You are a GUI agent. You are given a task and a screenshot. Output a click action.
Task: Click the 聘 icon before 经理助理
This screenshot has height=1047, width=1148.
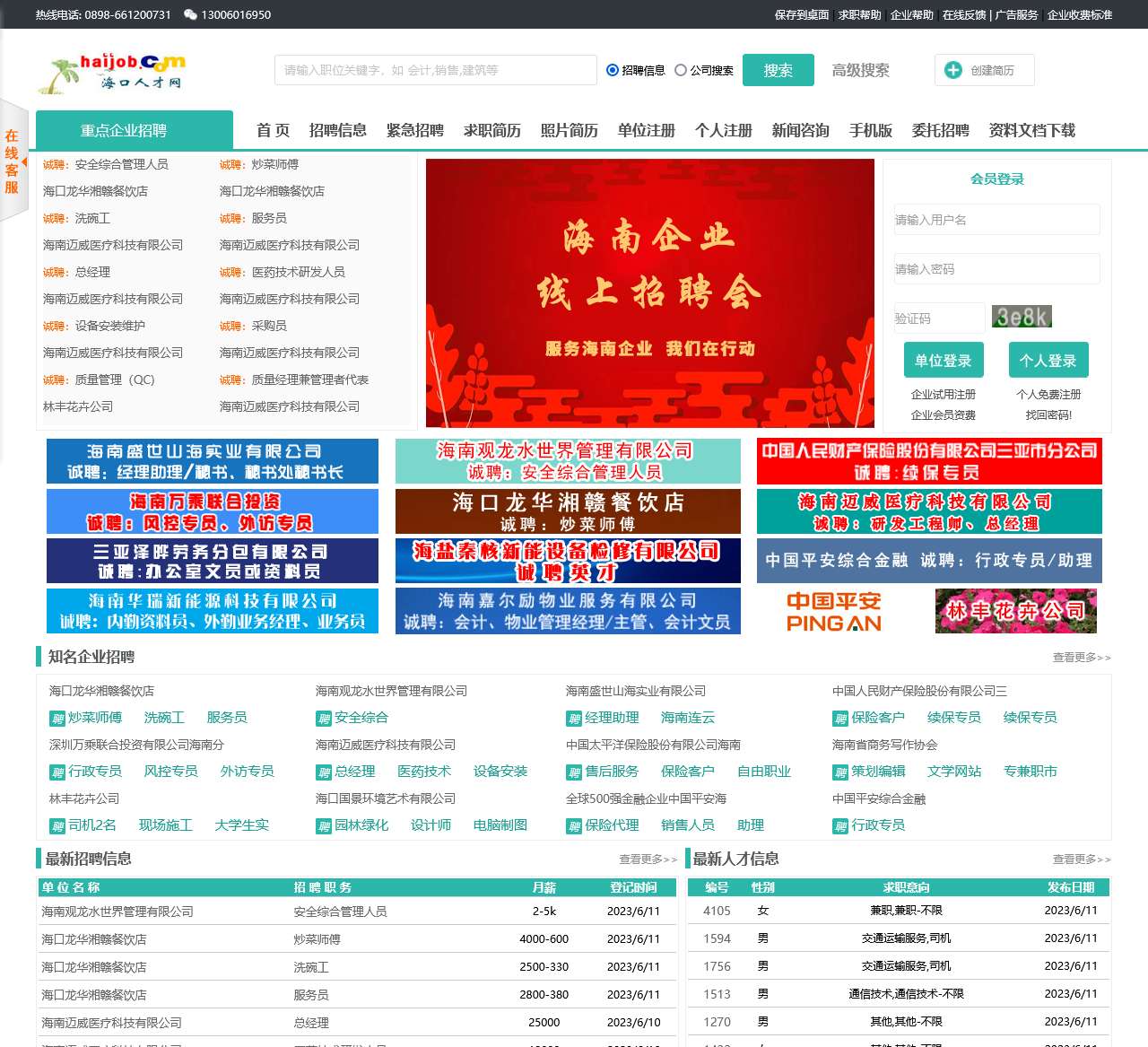(574, 719)
